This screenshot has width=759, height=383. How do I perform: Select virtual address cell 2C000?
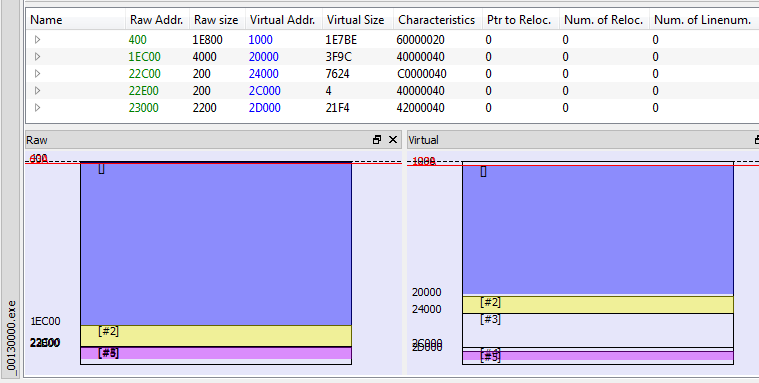coord(265,91)
